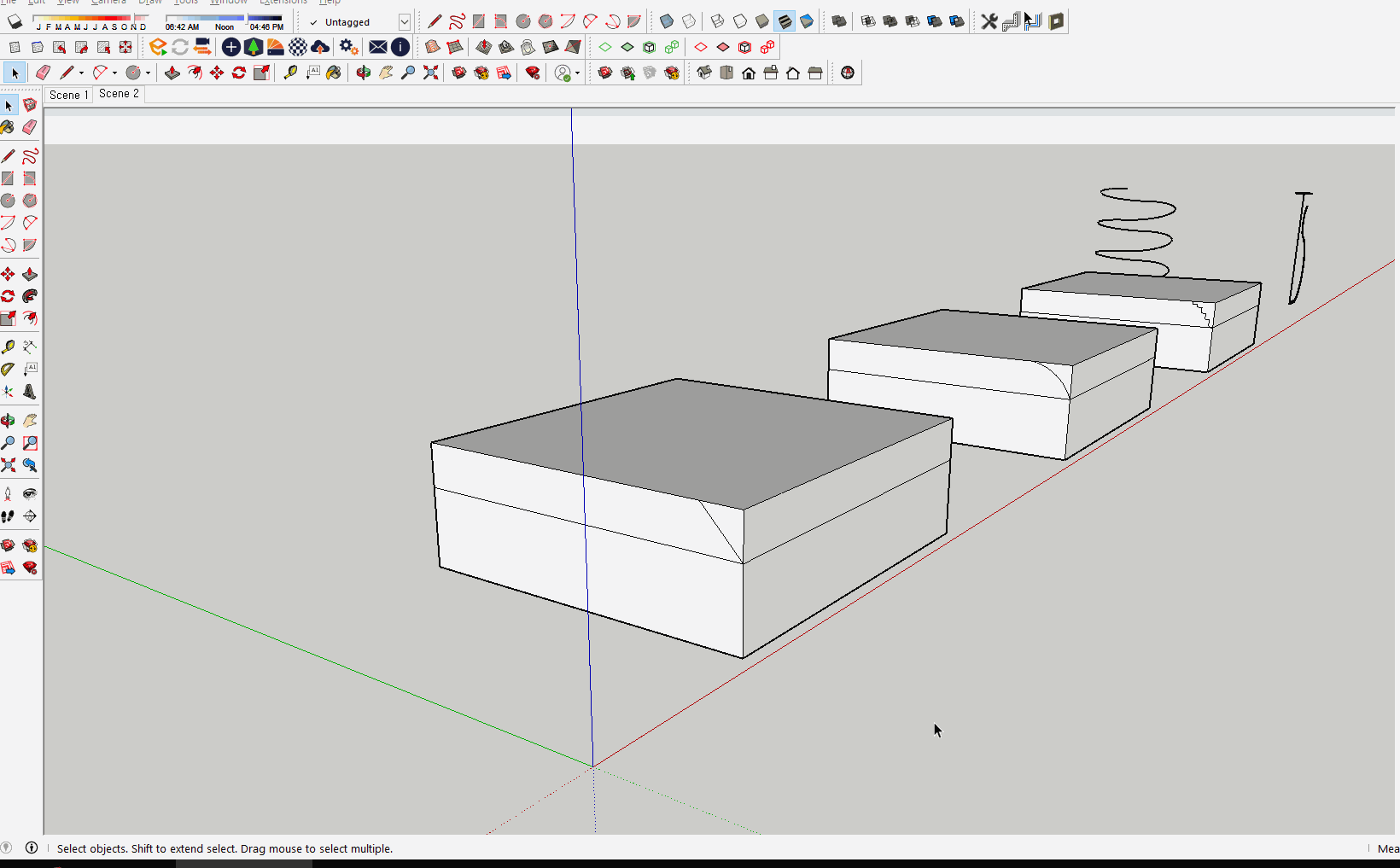1400x868 pixels.
Task: Select the Protractor tool
Action: point(8,369)
